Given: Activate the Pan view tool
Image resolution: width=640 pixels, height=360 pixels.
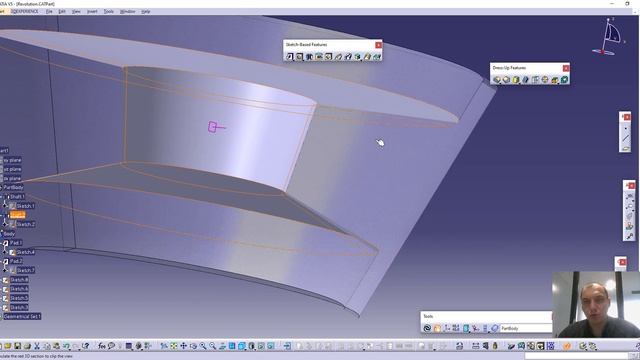Looking at the screenshot, I should click(x=183, y=346).
